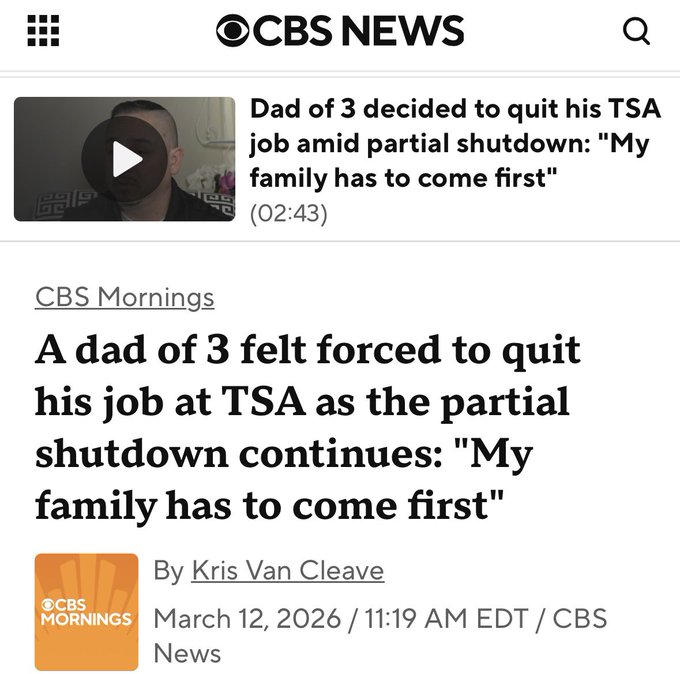Click the orange CBS Mornings logo

(x=86, y=611)
